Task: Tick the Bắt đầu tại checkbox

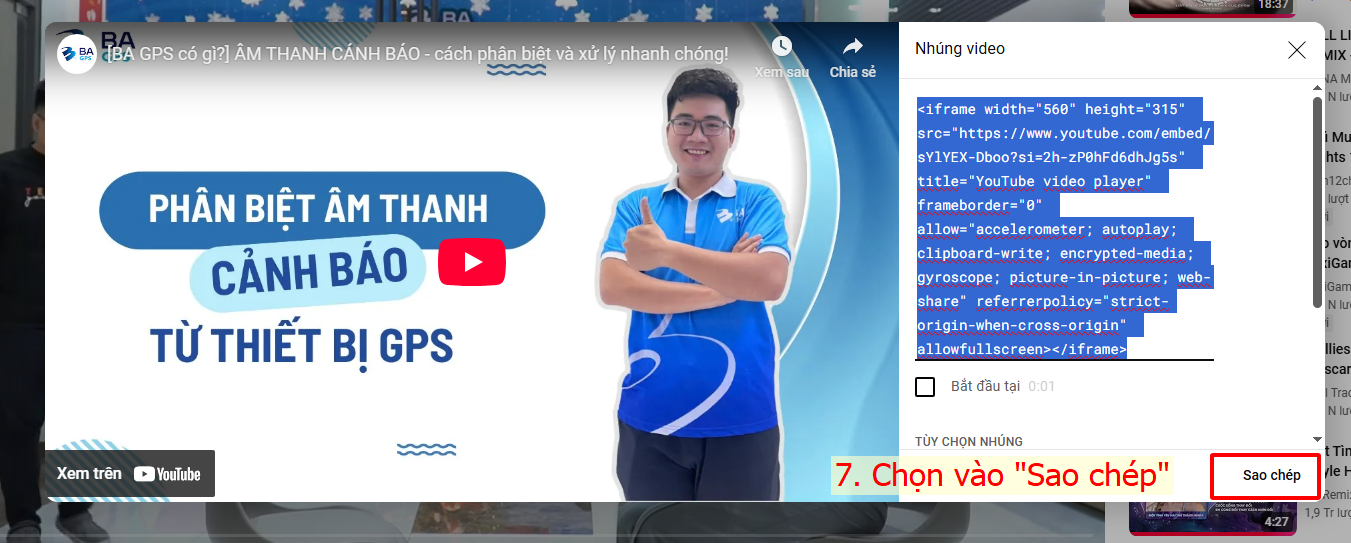Action: tap(925, 386)
